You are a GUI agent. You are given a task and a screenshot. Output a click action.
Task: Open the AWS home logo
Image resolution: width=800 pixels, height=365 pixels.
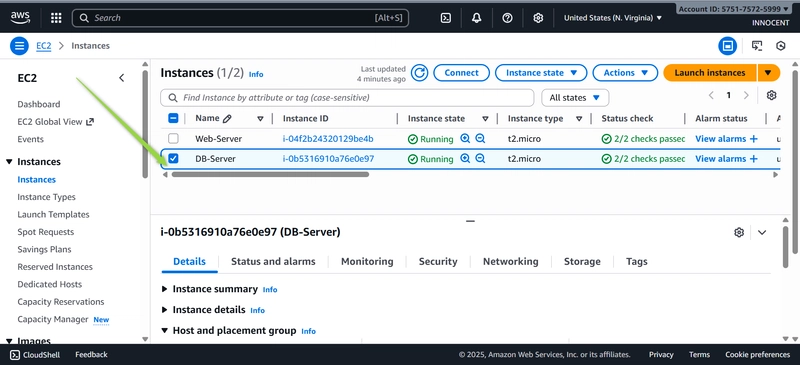tap(20, 18)
